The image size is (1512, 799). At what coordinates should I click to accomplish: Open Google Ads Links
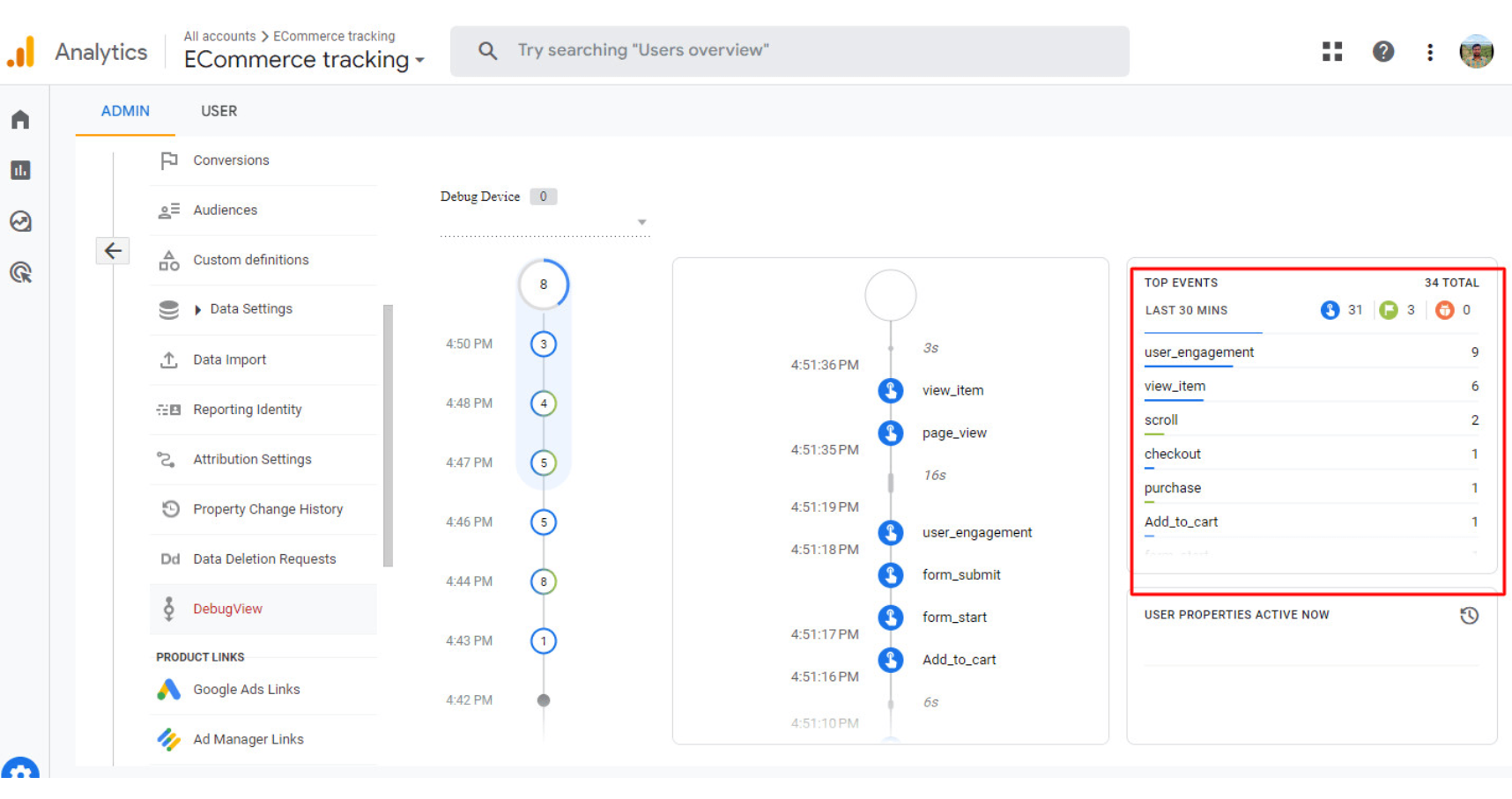pyautogui.click(x=246, y=690)
